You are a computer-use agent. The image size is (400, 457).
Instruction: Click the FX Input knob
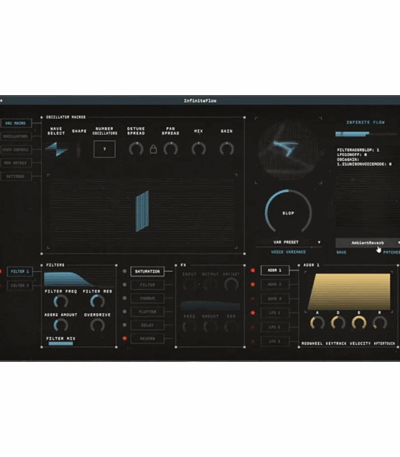tap(190, 284)
